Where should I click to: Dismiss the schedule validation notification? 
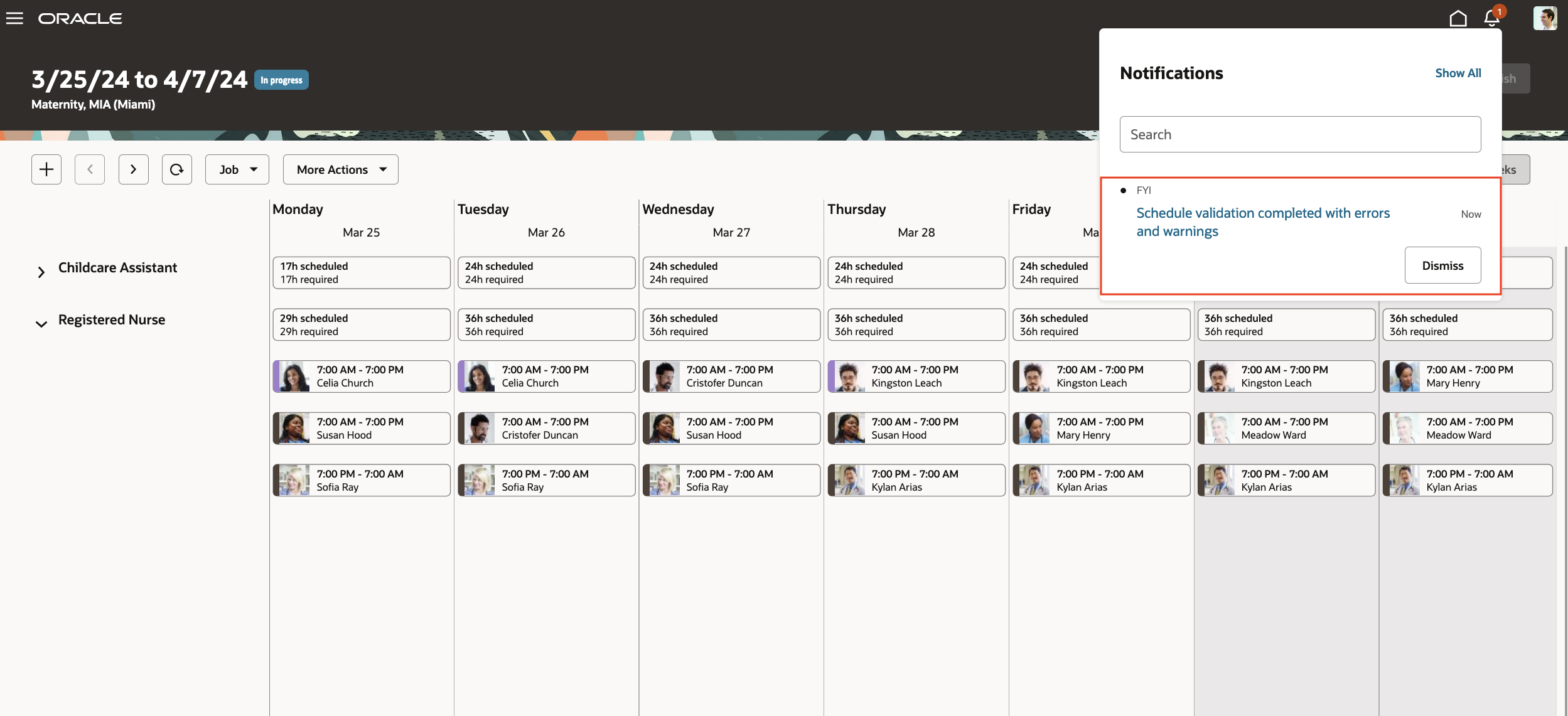pyautogui.click(x=1442, y=265)
